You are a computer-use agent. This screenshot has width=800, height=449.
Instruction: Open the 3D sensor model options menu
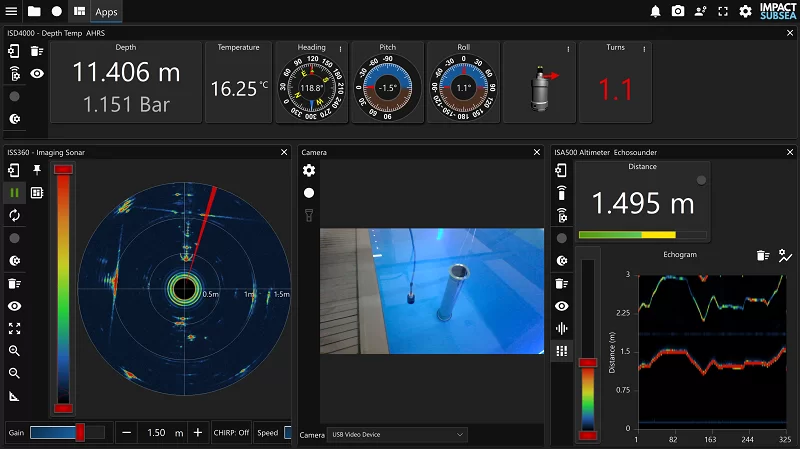click(x=568, y=49)
